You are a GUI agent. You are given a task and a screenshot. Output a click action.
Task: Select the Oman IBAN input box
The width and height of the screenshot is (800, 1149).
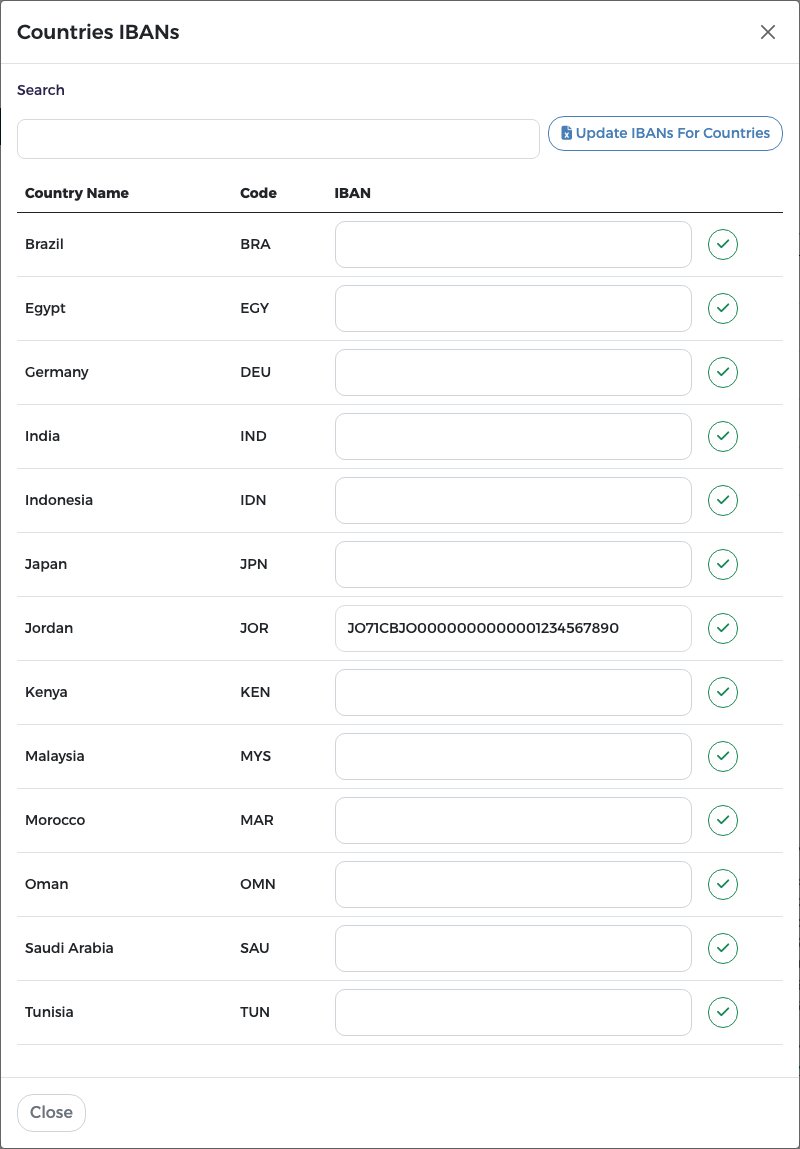pyautogui.click(x=514, y=884)
